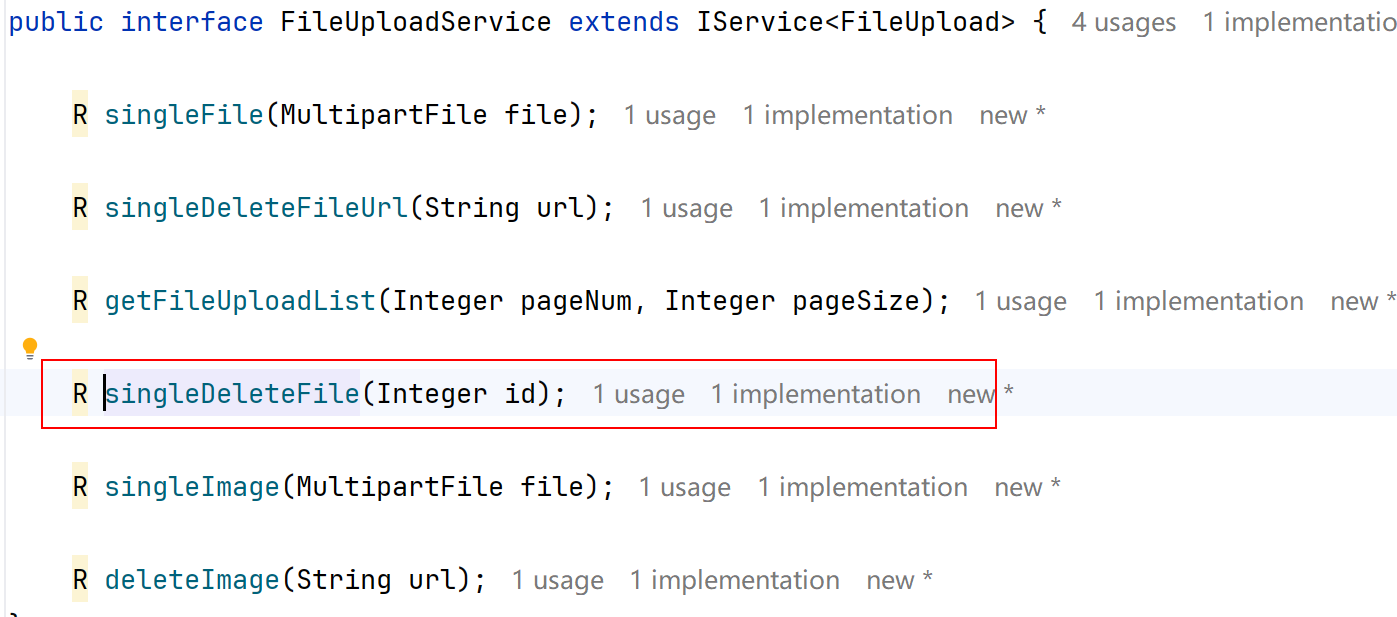Open usages hint for singleFile method
Image resolution: width=1397 pixels, height=617 pixels.
(669, 116)
